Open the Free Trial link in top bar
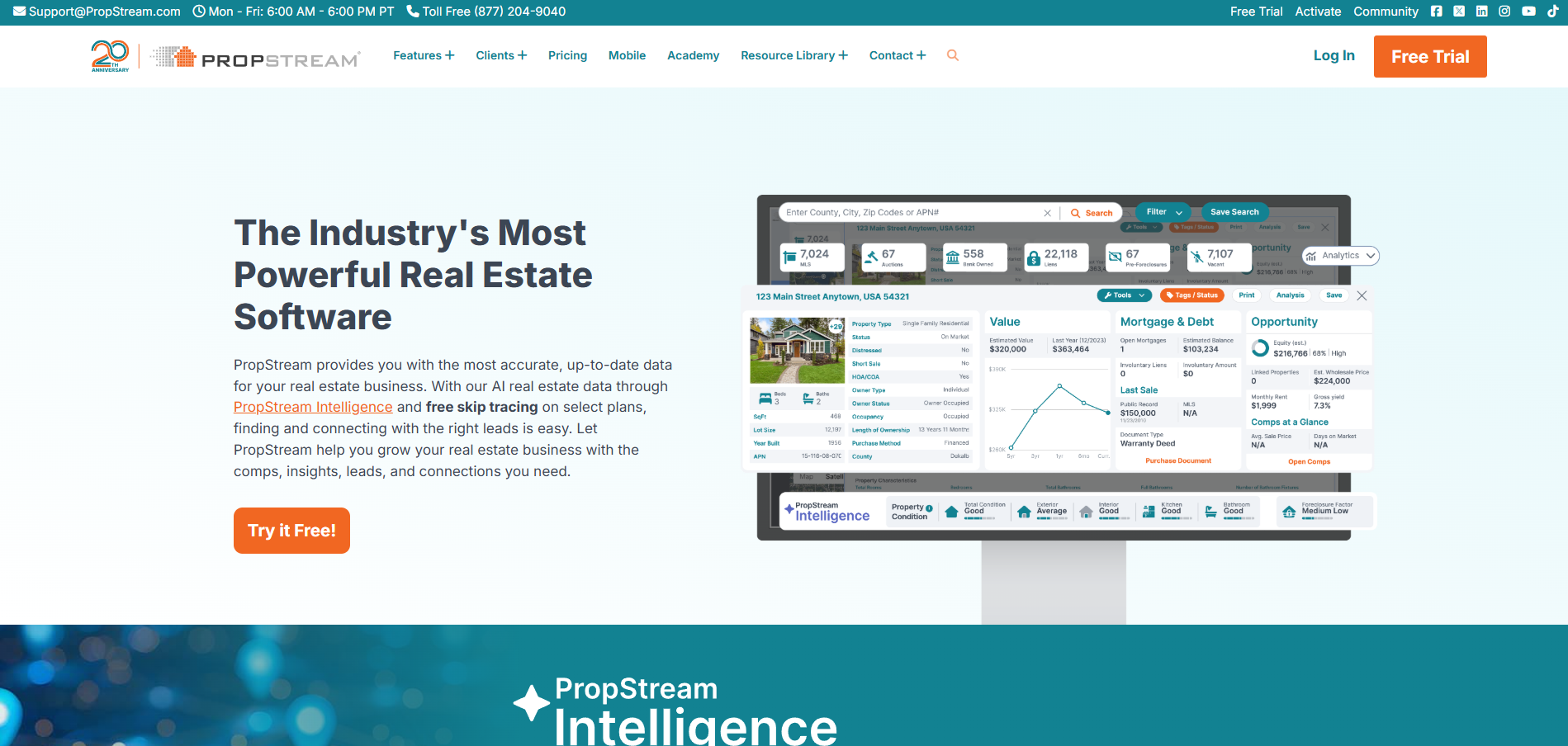The width and height of the screenshot is (1568, 746). coord(1256,12)
